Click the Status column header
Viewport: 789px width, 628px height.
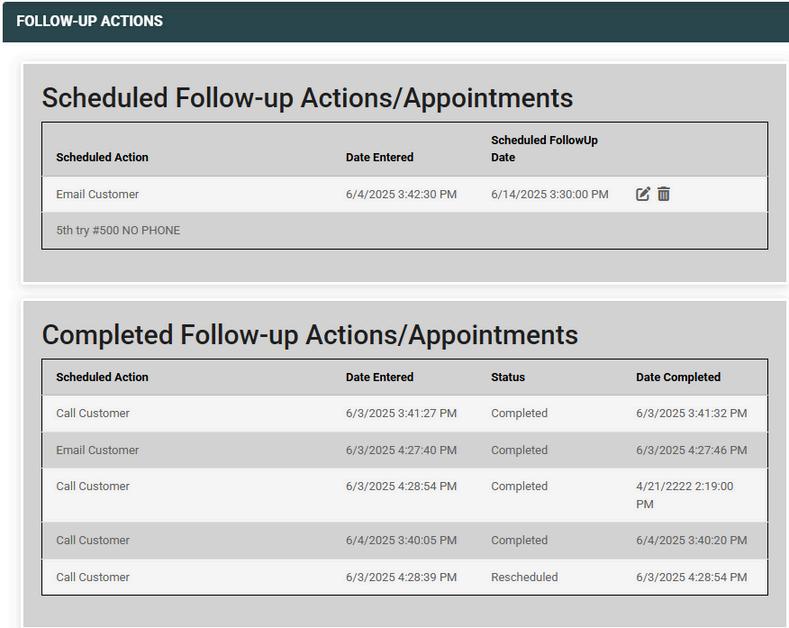508,377
